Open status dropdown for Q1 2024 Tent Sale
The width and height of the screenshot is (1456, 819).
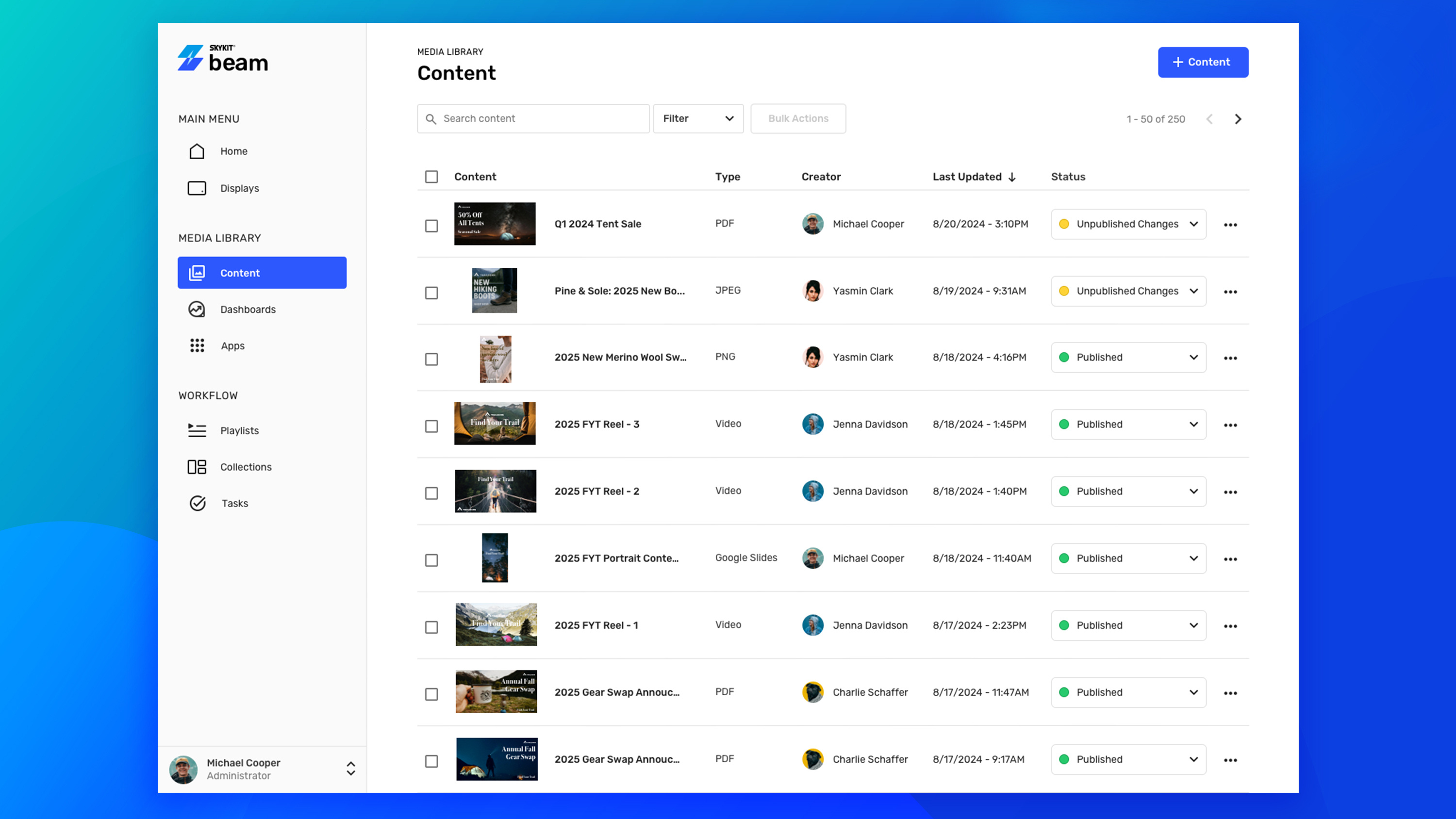coord(1128,224)
